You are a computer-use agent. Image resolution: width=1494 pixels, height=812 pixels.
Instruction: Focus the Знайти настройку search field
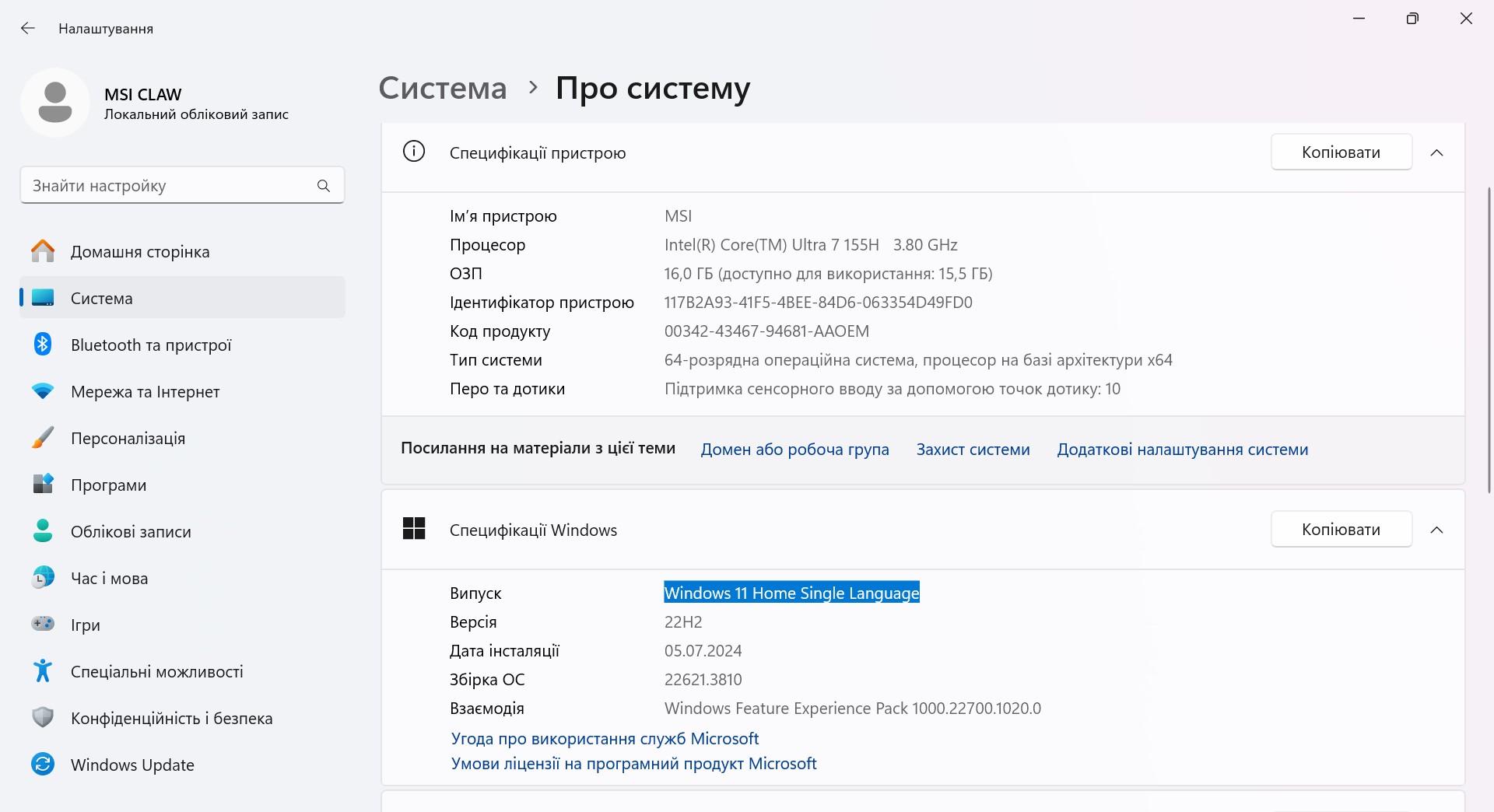(182, 186)
